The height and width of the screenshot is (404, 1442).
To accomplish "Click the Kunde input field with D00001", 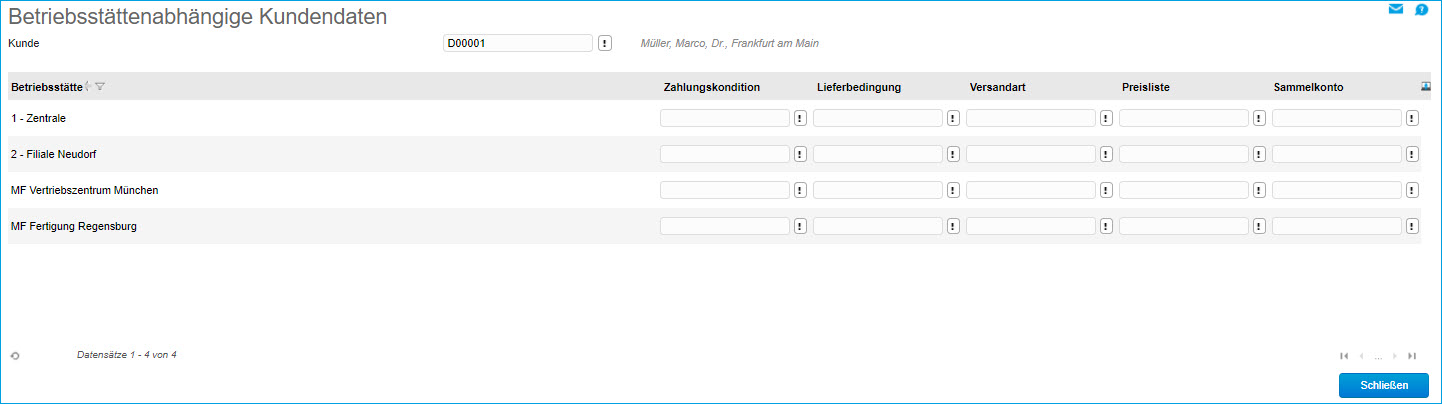I will [518, 44].
